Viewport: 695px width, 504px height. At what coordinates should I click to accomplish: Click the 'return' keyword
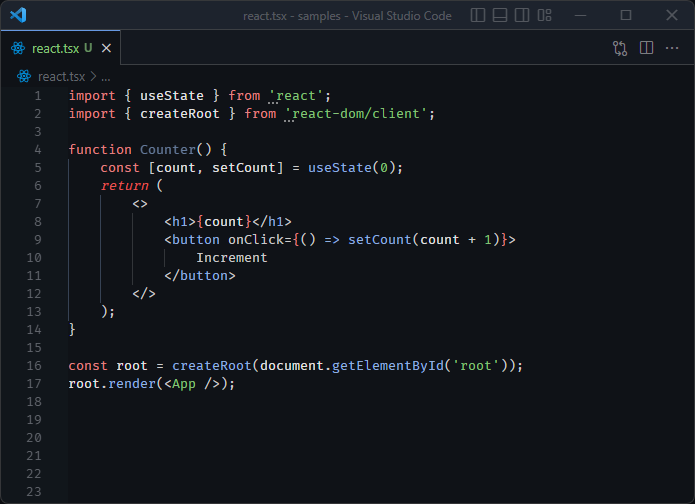point(124,186)
